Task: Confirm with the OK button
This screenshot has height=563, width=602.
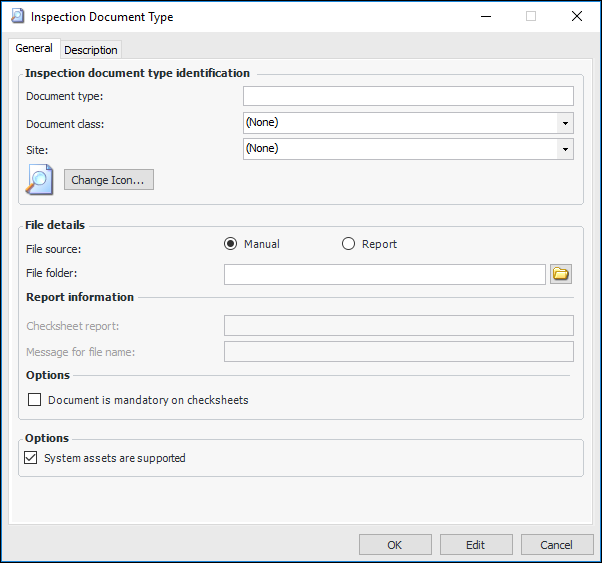Action: [394, 545]
